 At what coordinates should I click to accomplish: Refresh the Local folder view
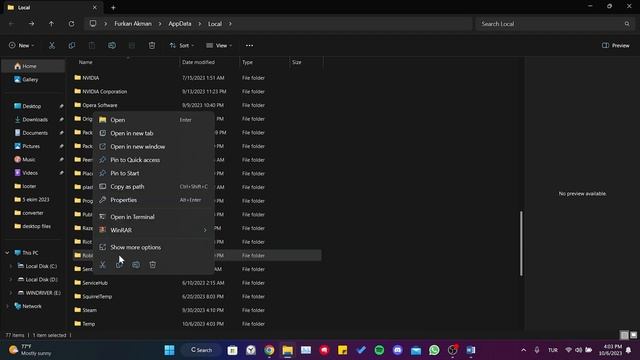point(71,24)
